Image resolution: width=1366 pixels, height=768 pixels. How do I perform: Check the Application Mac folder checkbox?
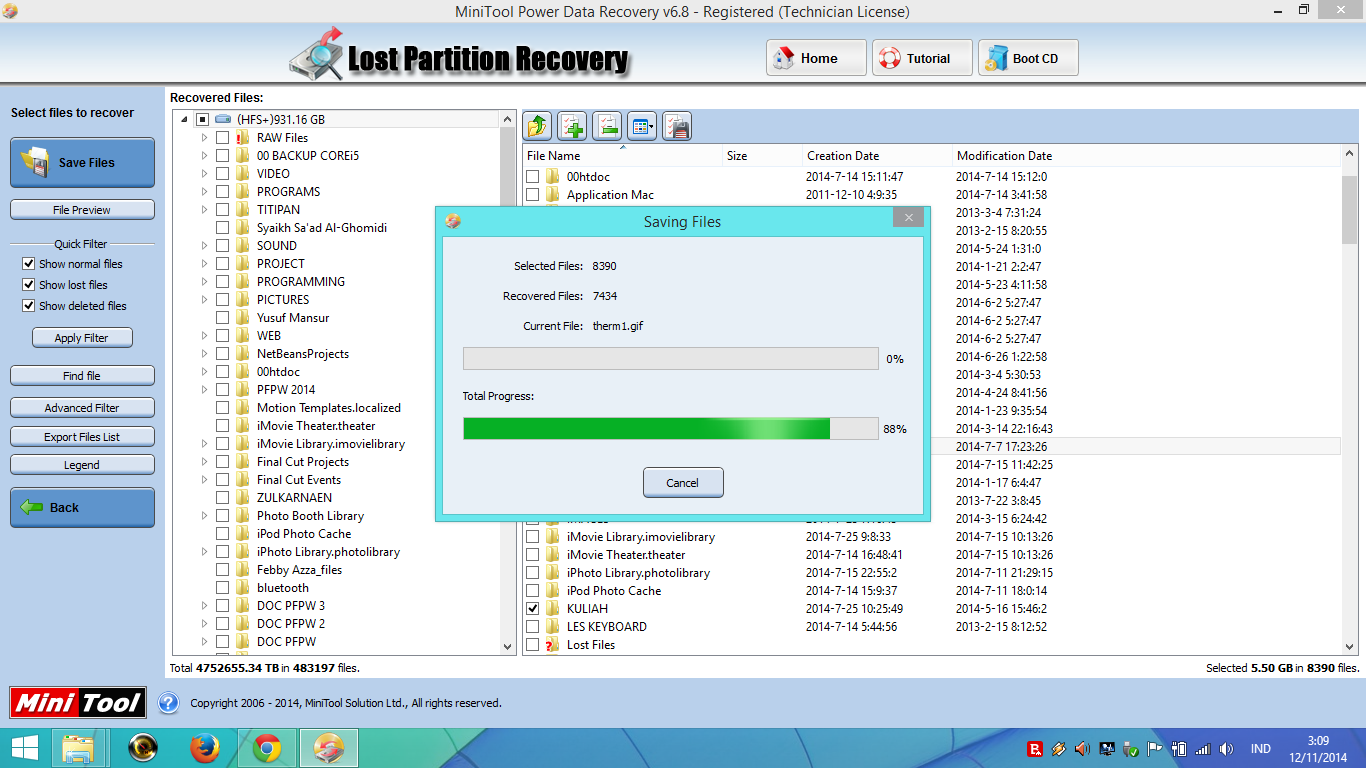(533, 195)
